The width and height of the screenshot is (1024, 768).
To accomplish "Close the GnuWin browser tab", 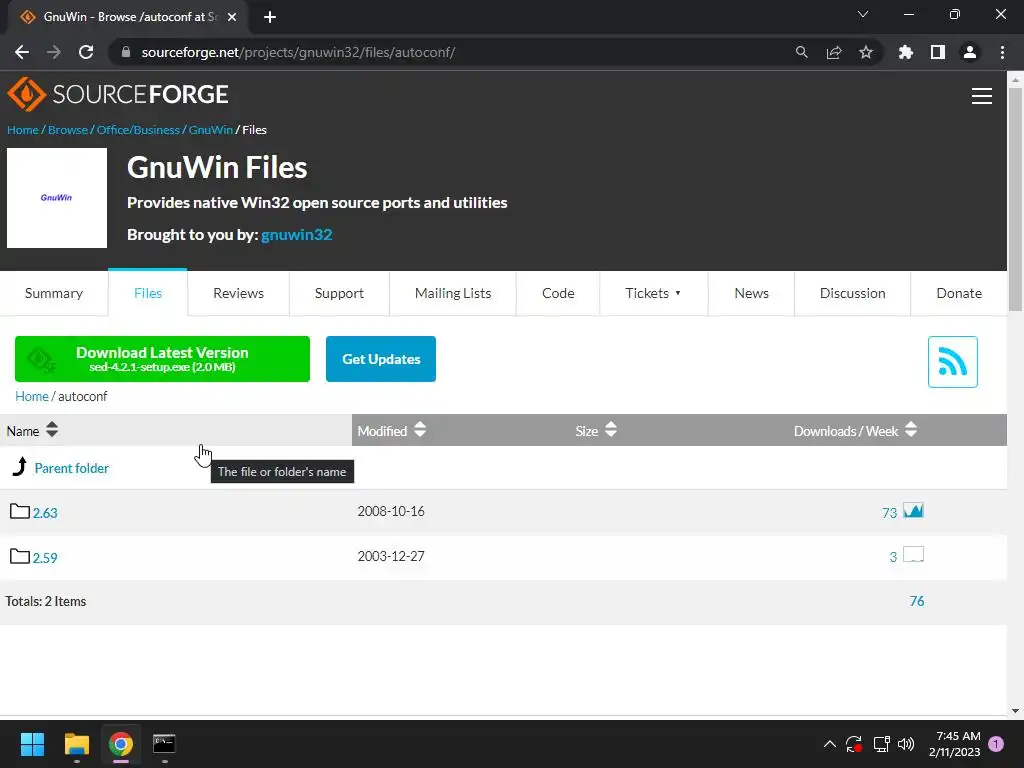I will (x=232, y=17).
